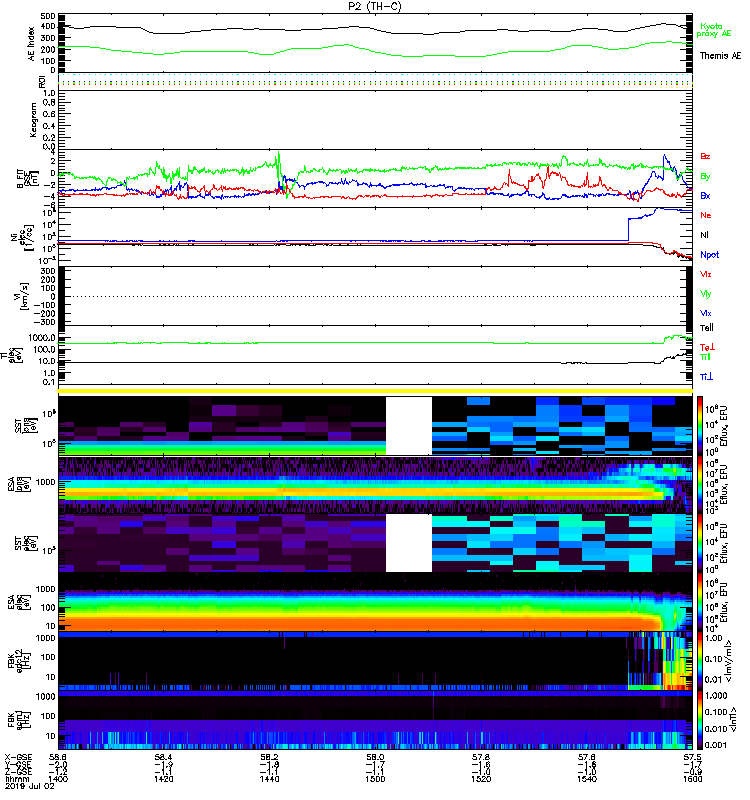Click the black Ni density legend label
750x800 pixels.
[x=705, y=235]
